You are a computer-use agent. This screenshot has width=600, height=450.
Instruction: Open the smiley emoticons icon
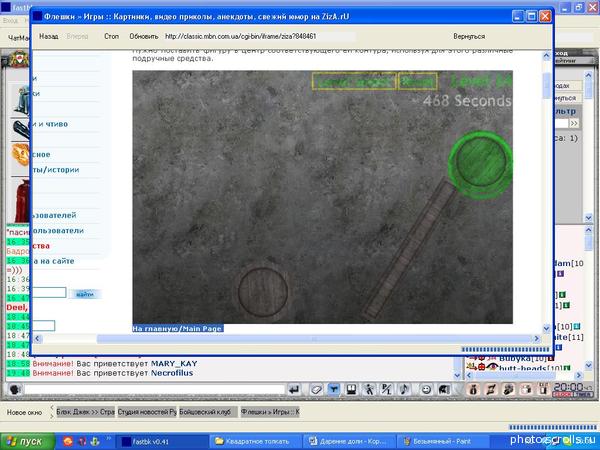(x=426, y=390)
